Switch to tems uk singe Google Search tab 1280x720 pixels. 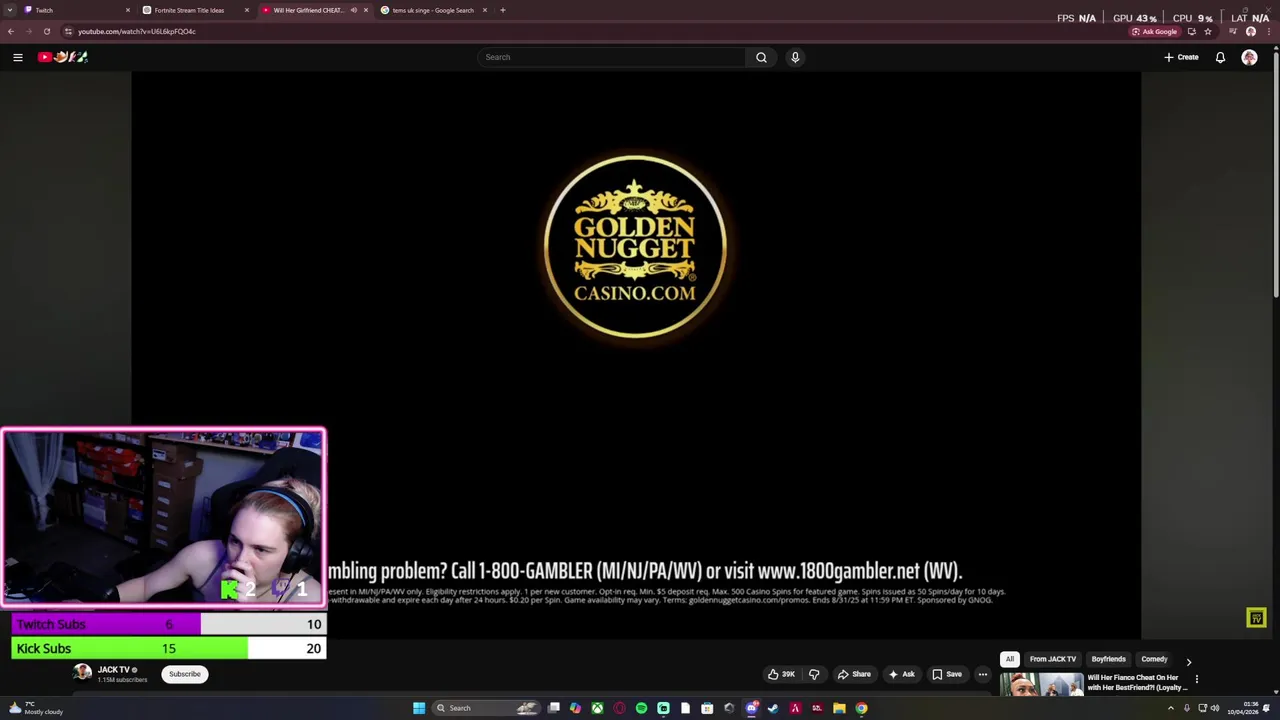tap(428, 10)
